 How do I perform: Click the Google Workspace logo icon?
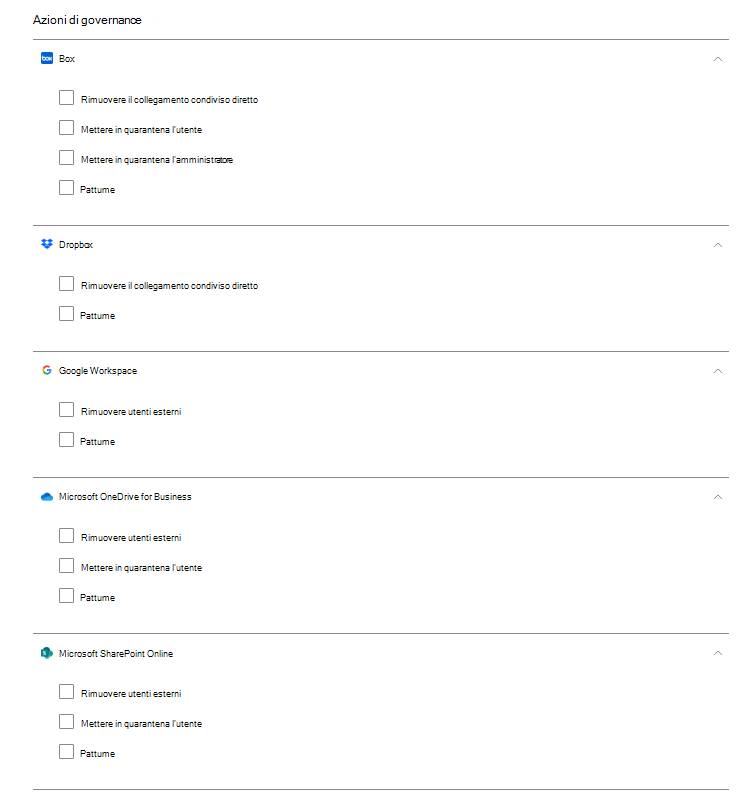point(46,371)
